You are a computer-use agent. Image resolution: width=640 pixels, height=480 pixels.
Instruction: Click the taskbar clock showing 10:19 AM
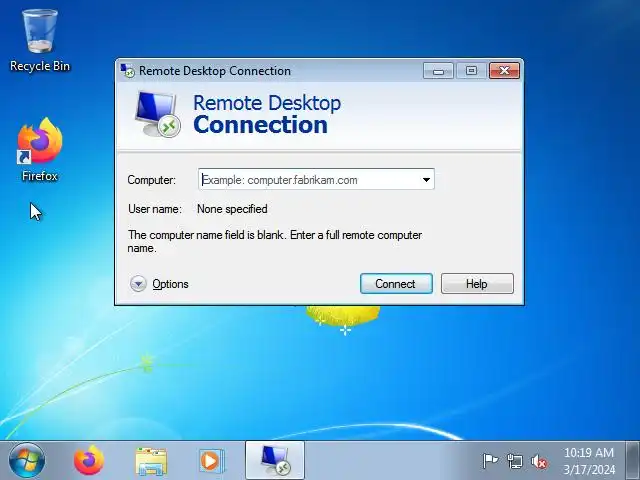pyautogui.click(x=589, y=453)
